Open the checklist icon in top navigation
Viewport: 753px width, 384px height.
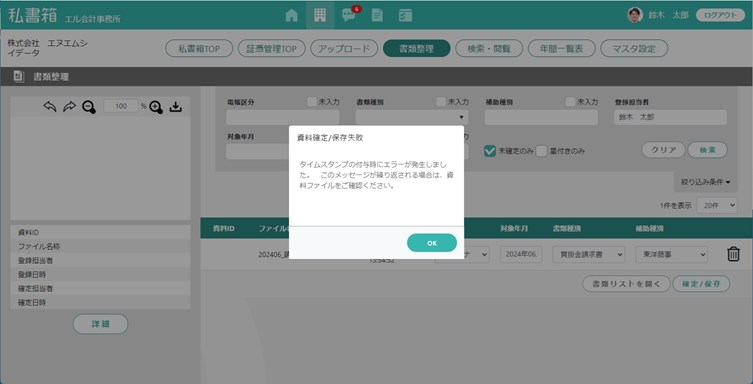(x=405, y=15)
